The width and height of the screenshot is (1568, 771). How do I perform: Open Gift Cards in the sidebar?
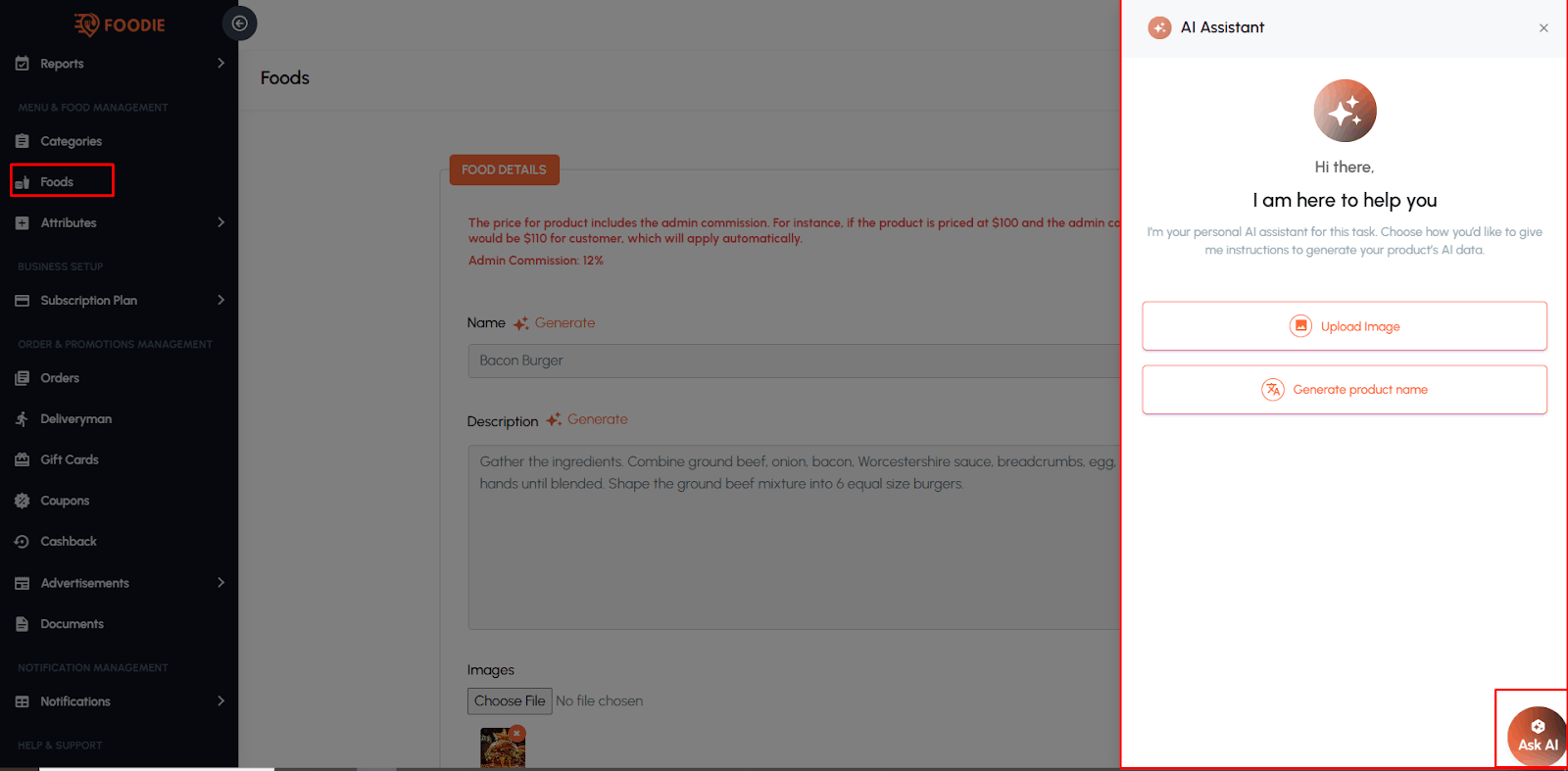click(x=69, y=459)
